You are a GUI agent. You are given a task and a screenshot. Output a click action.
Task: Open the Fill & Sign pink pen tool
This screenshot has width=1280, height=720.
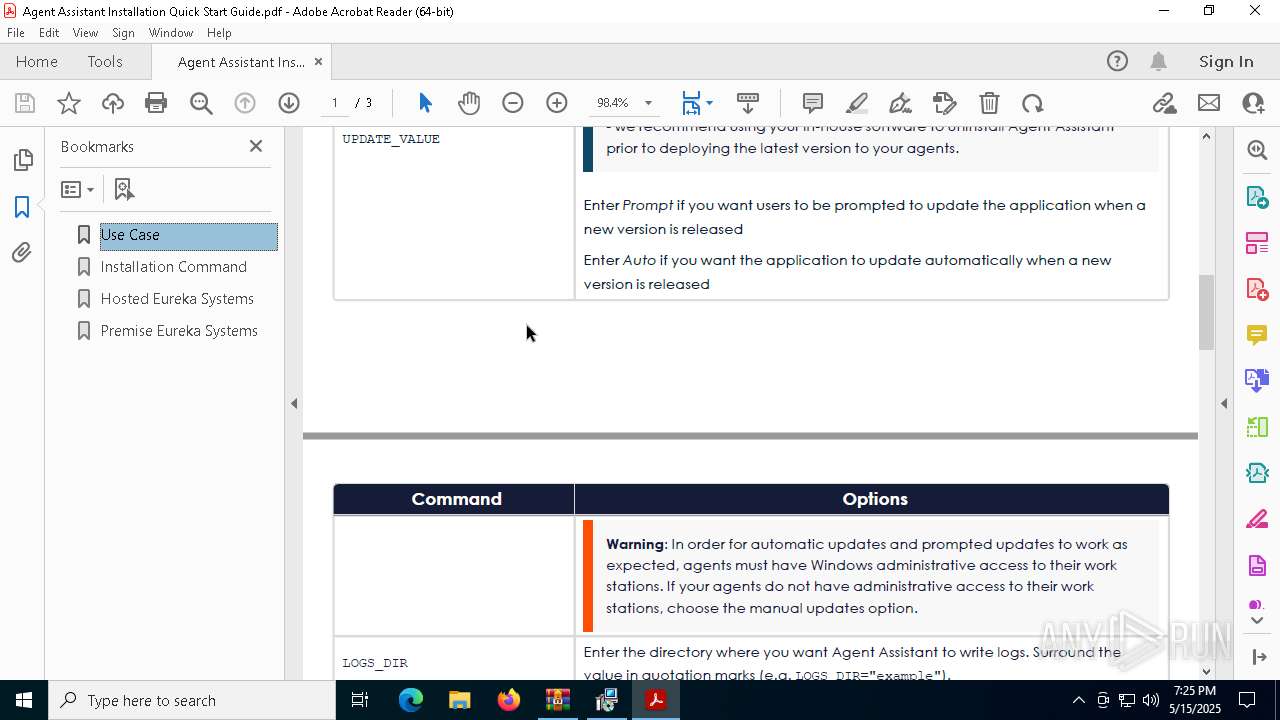1257,520
